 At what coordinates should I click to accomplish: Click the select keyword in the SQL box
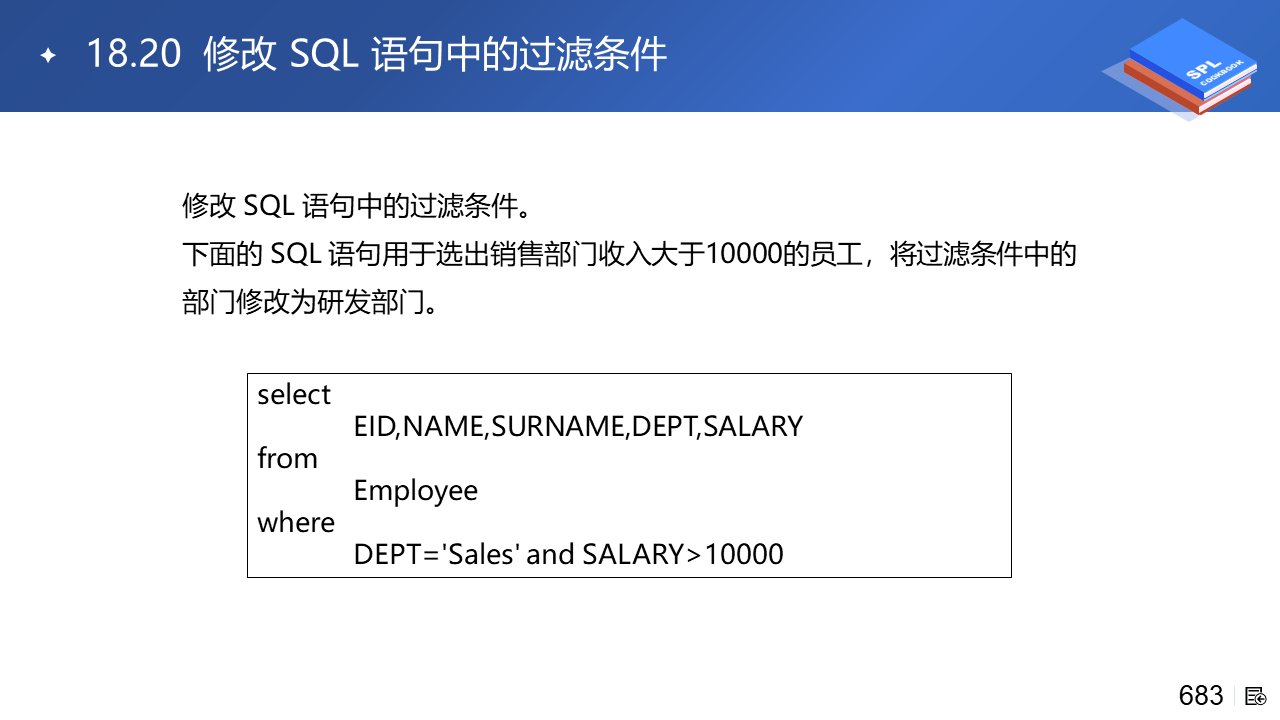coord(294,395)
